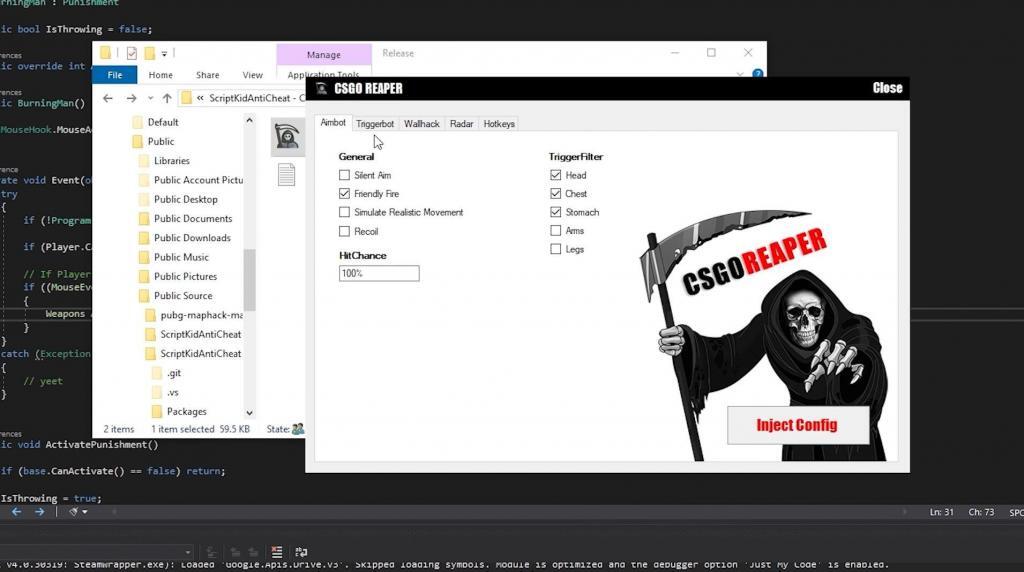1024x572 pixels.
Task: Tick the Legs checkbox in TriggerFilter
Action: (556, 250)
